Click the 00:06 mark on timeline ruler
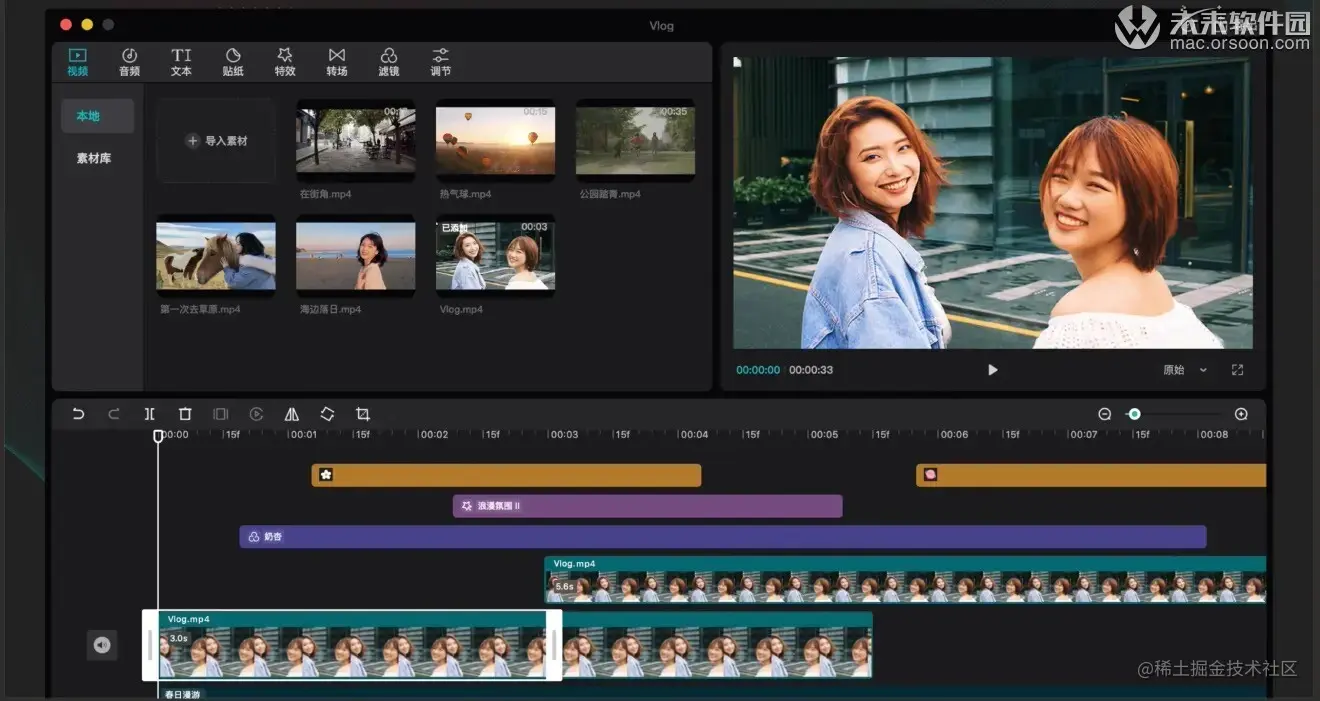 [x=955, y=435]
